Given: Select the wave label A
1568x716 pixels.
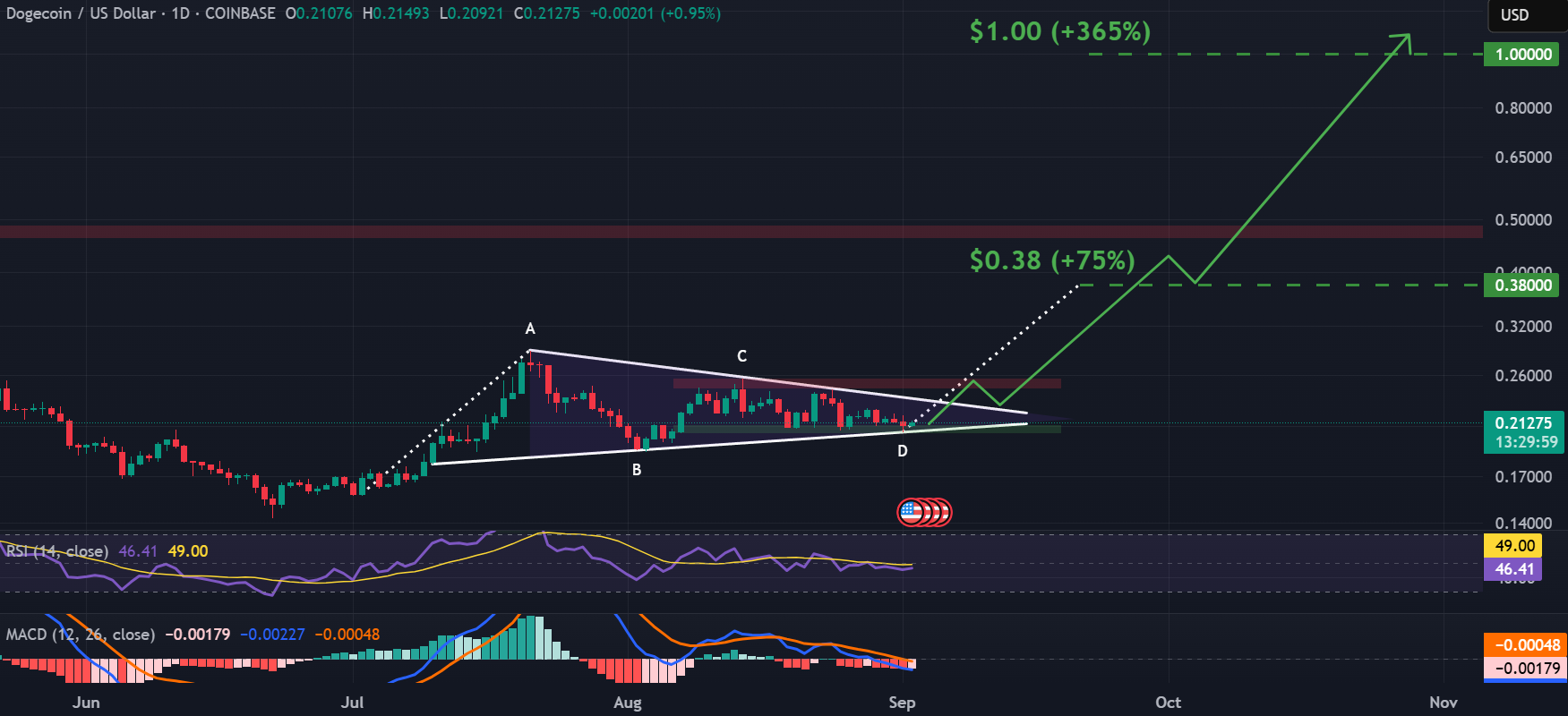Looking at the screenshot, I should coord(530,328).
